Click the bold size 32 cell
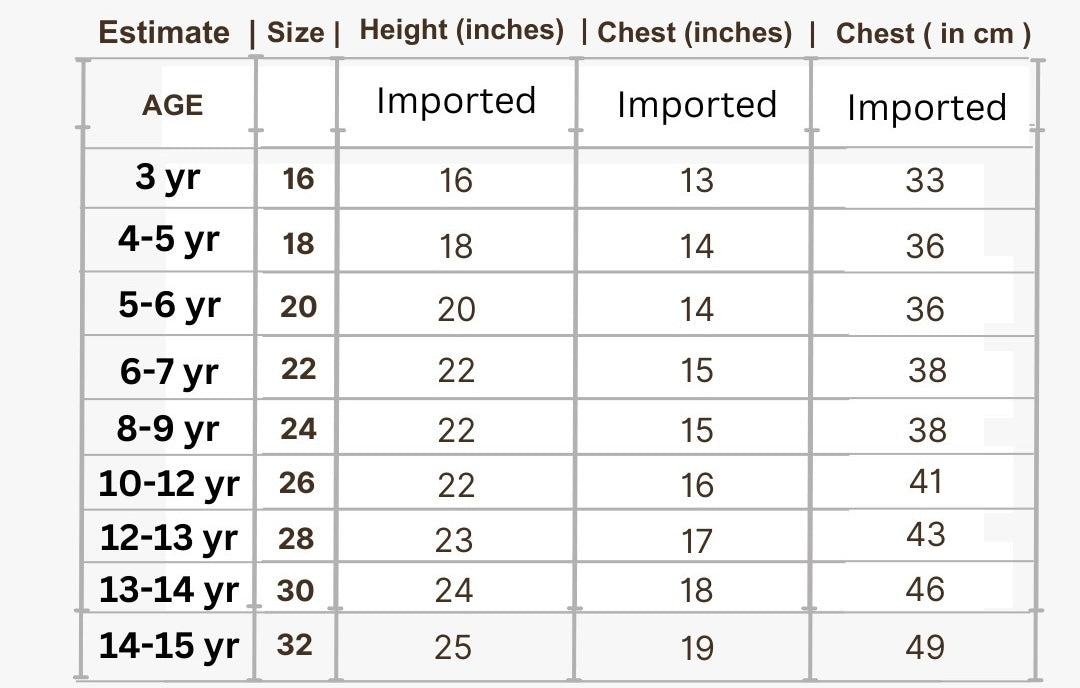 [x=295, y=645]
